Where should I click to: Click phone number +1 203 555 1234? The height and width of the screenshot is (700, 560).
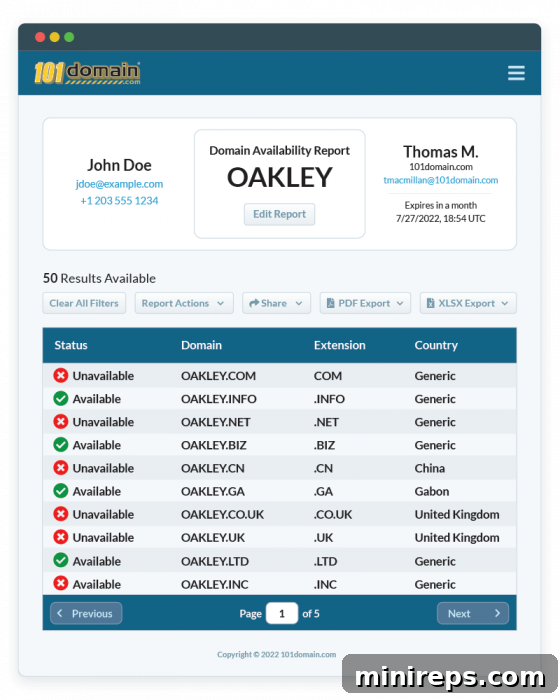(x=119, y=201)
